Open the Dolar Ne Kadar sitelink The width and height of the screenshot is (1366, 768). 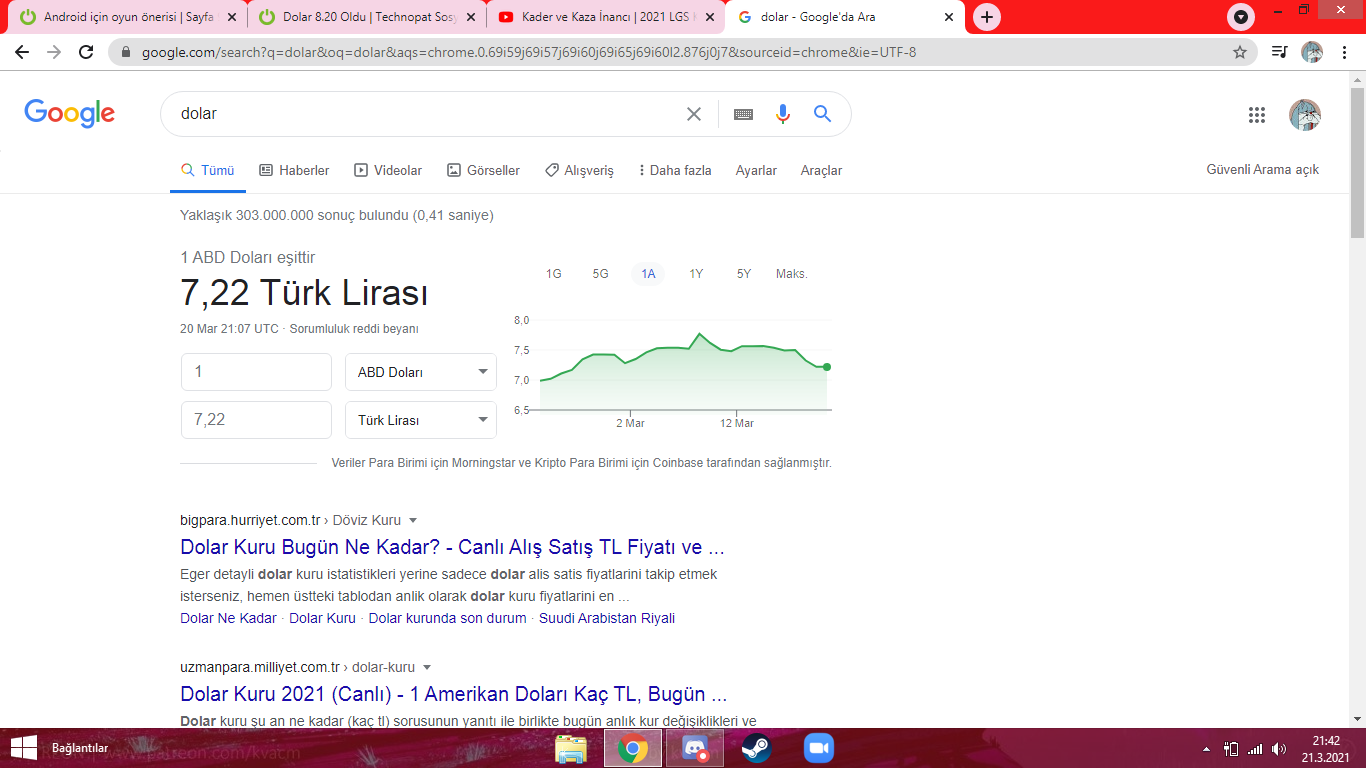[228, 618]
